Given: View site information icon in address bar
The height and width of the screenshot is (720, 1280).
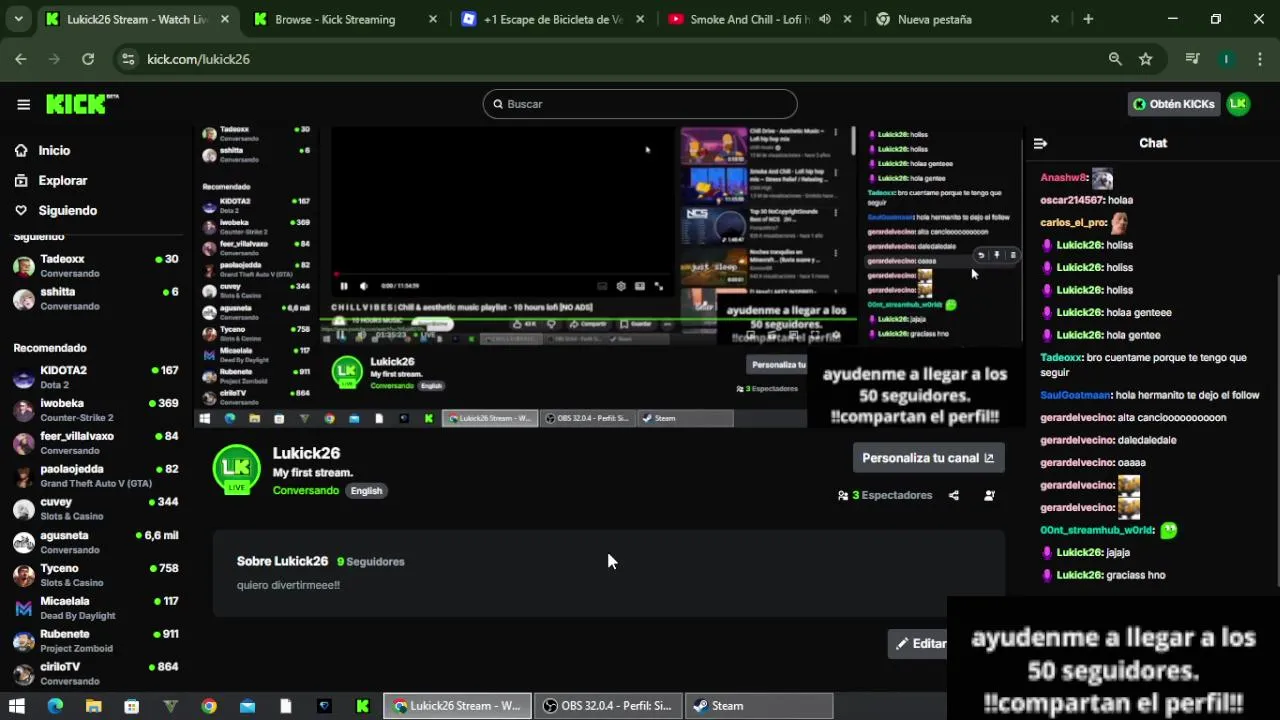Looking at the screenshot, I should pos(128,59).
